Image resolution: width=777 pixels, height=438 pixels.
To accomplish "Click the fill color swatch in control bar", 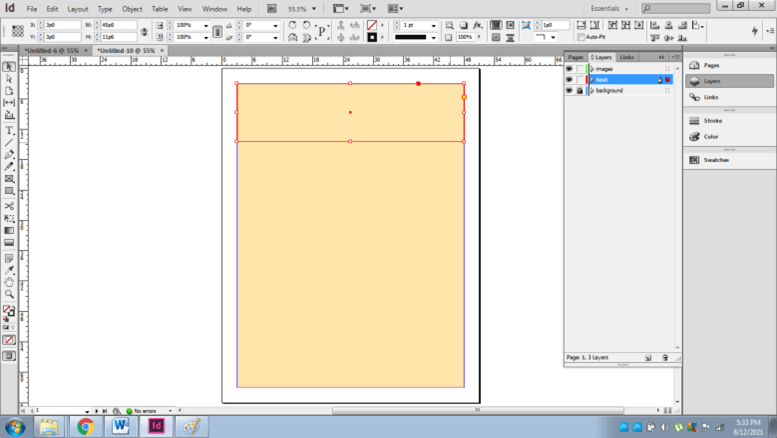I will pos(372,24).
